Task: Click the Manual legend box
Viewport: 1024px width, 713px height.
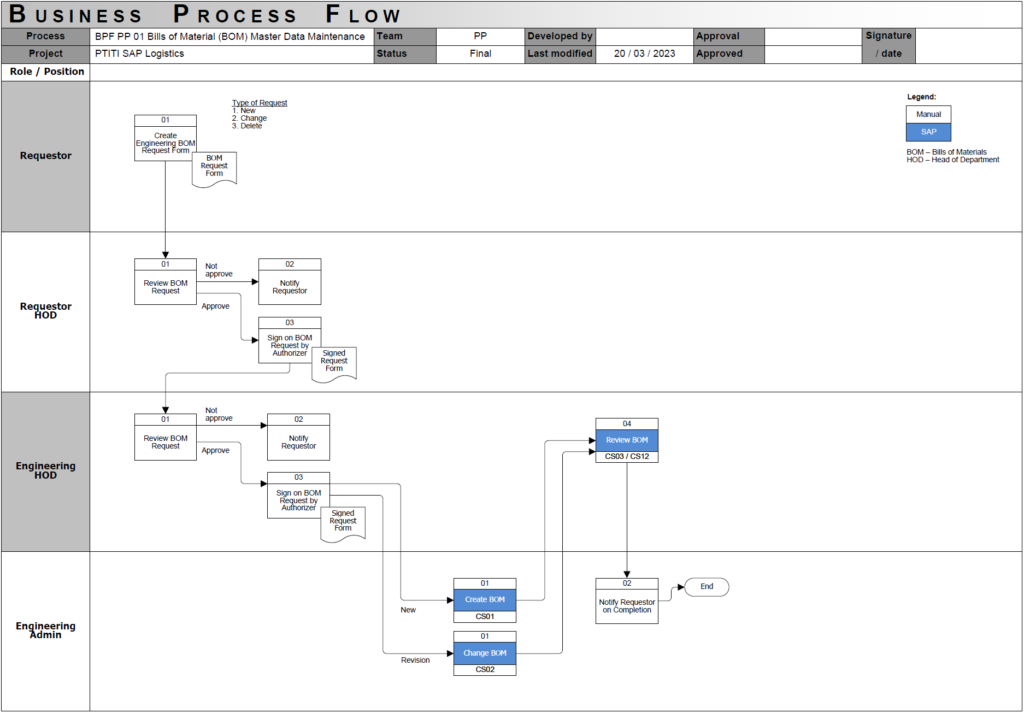Action: pos(928,114)
